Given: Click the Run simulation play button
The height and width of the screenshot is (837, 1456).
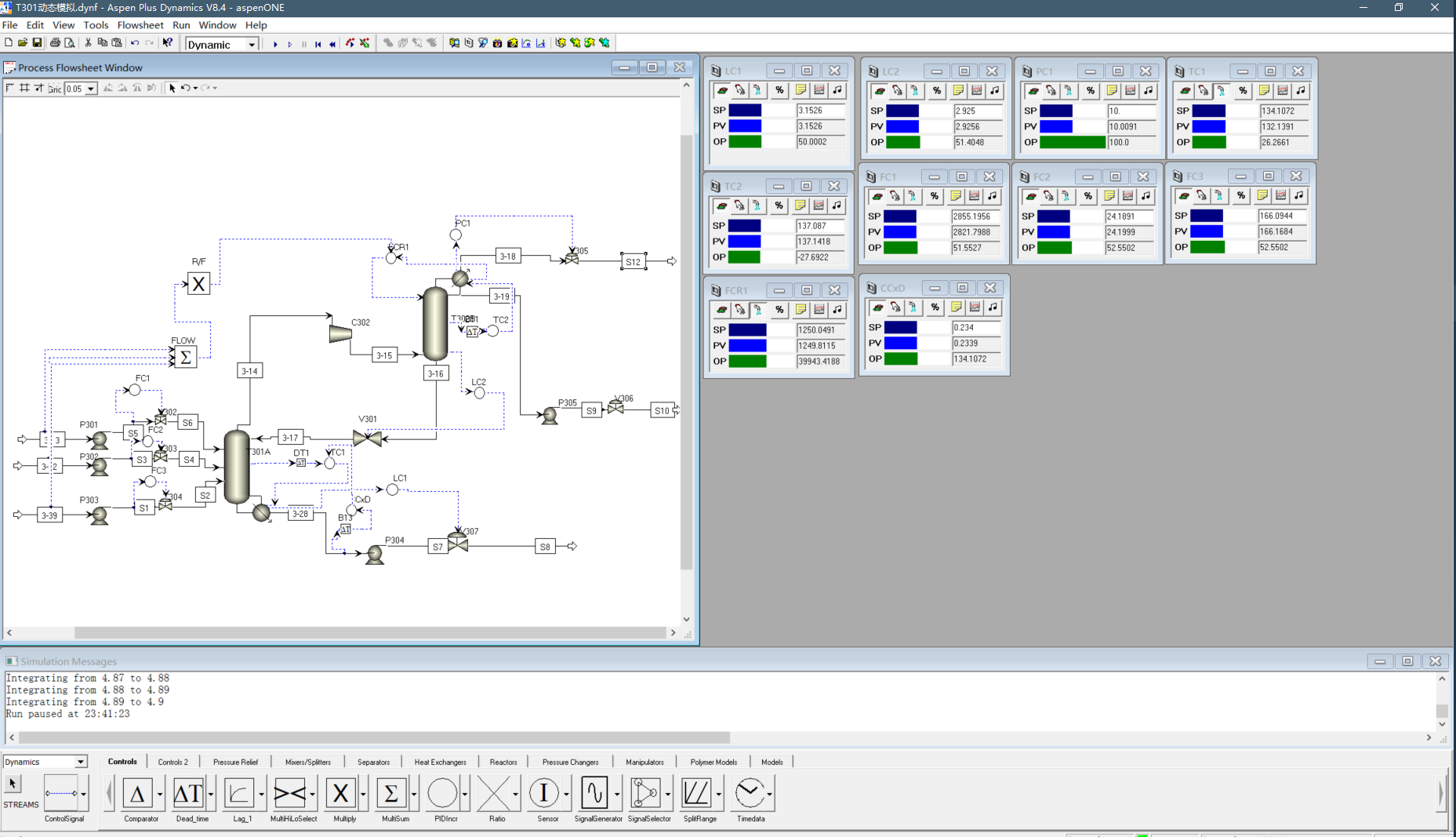Looking at the screenshot, I should (275, 44).
